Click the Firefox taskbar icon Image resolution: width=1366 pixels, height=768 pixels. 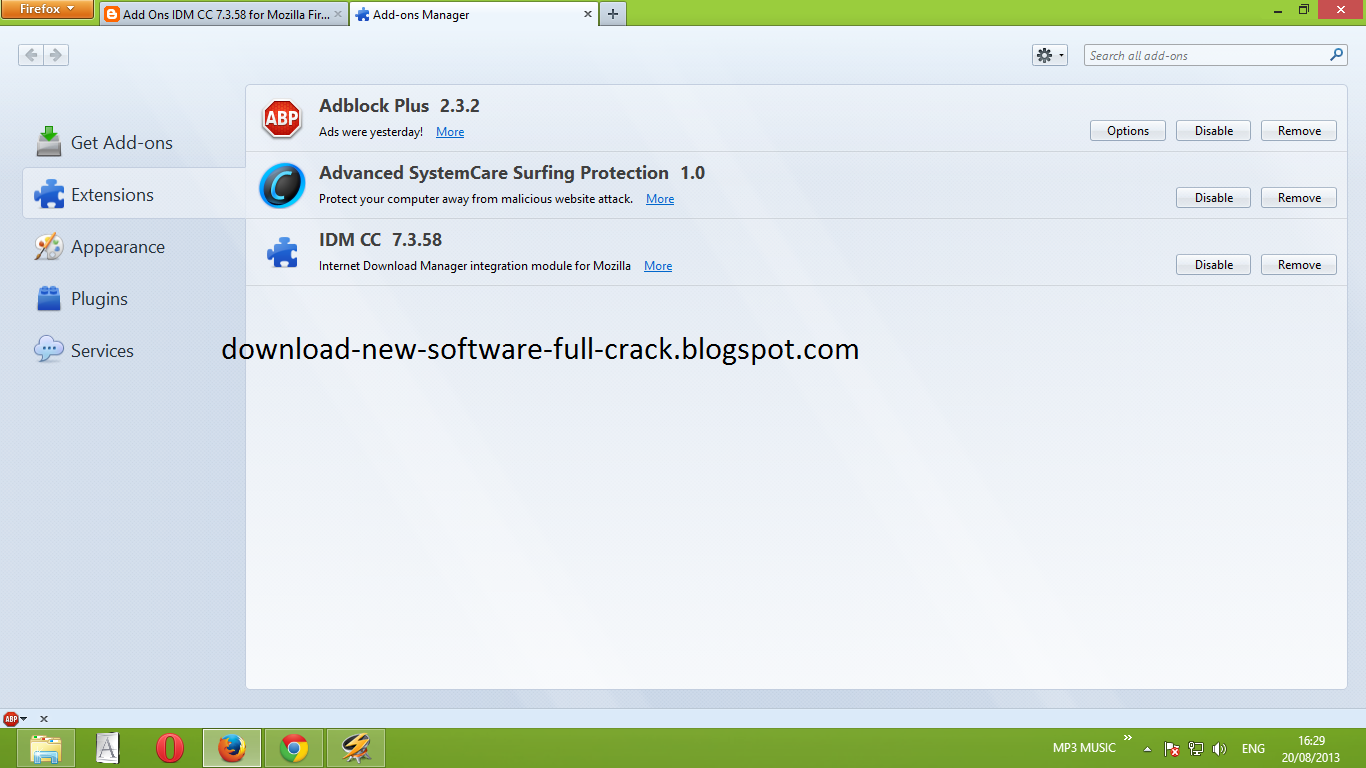click(232, 748)
